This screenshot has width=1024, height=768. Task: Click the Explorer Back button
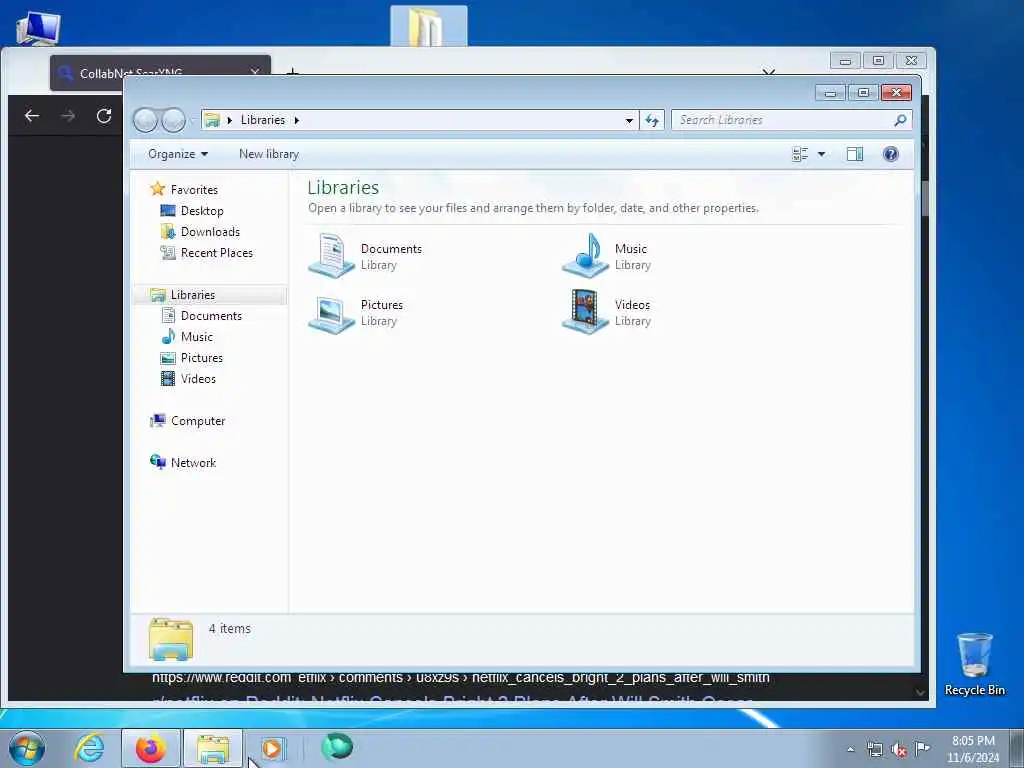pyautogui.click(x=146, y=120)
